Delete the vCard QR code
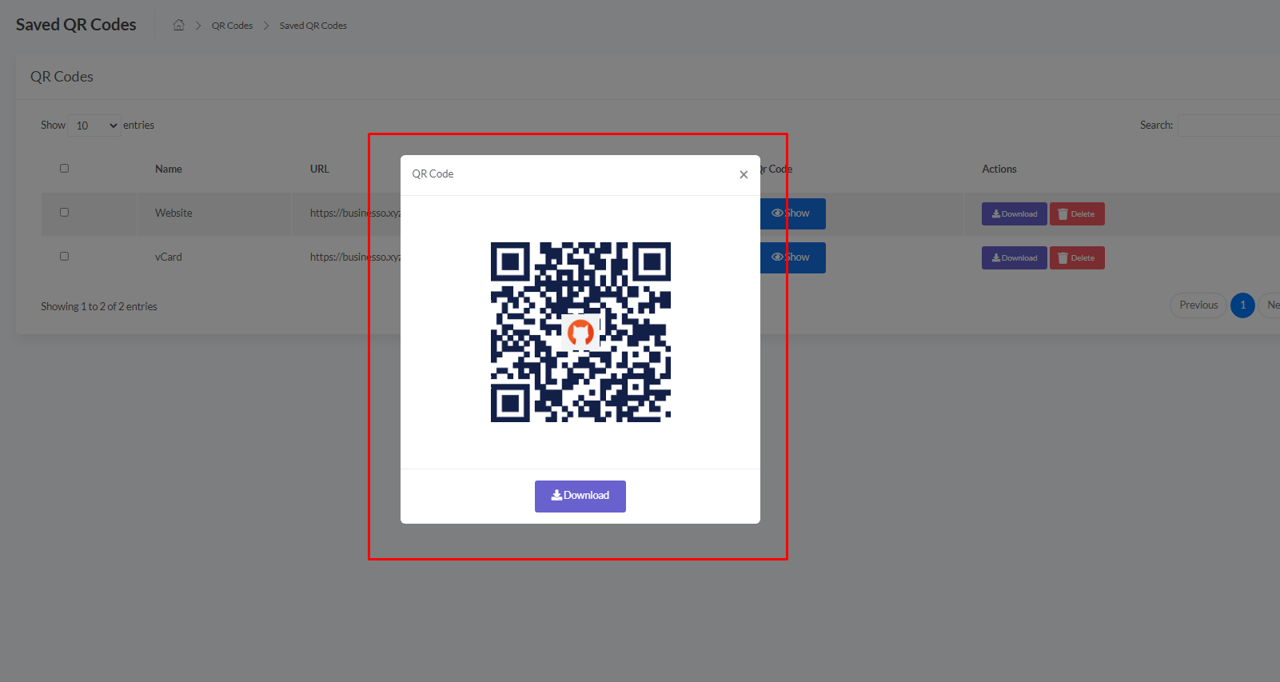The image size is (1280, 682). tap(1077, 258)
